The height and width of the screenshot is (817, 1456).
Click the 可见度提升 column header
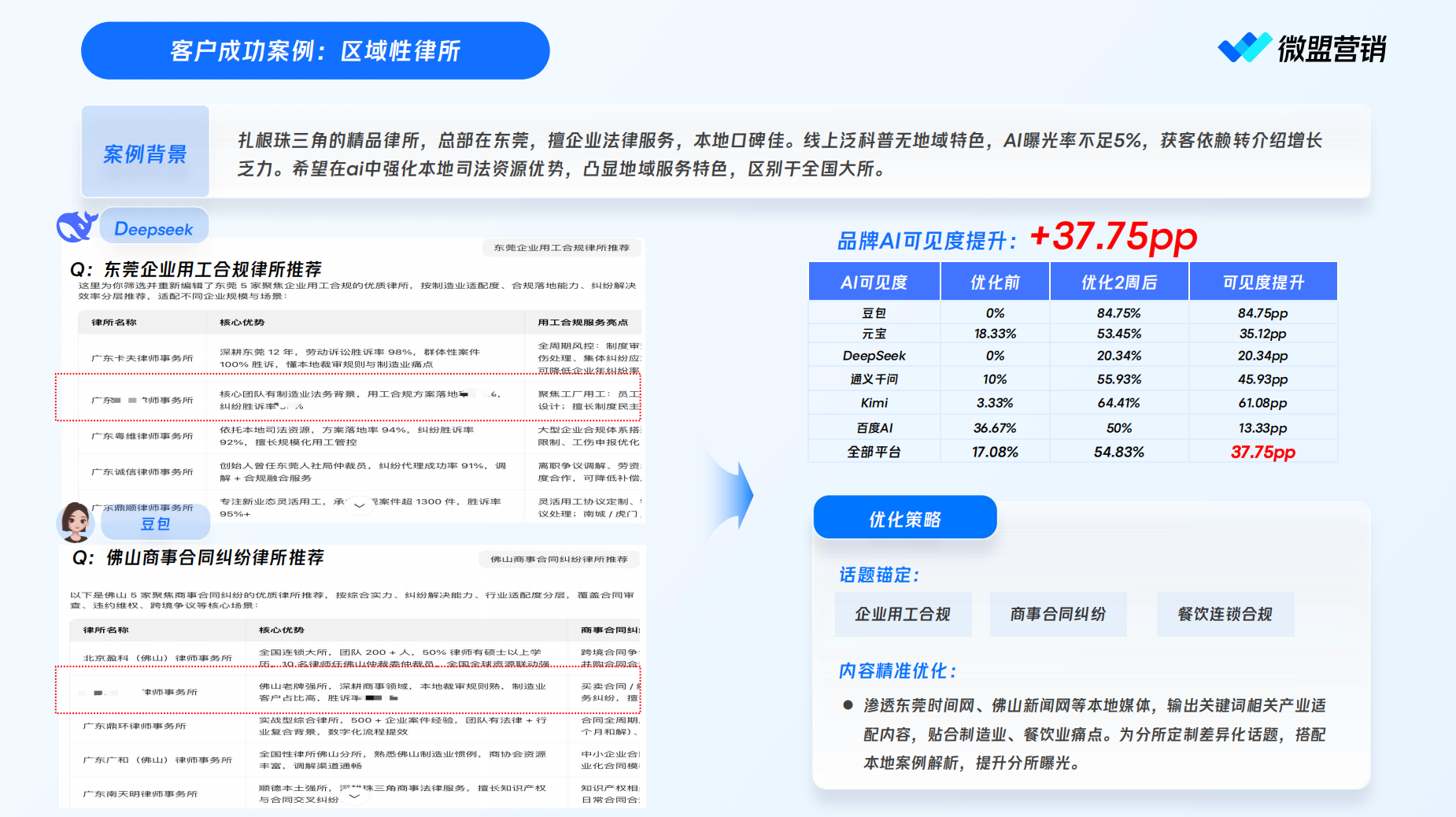(1262, 282)
